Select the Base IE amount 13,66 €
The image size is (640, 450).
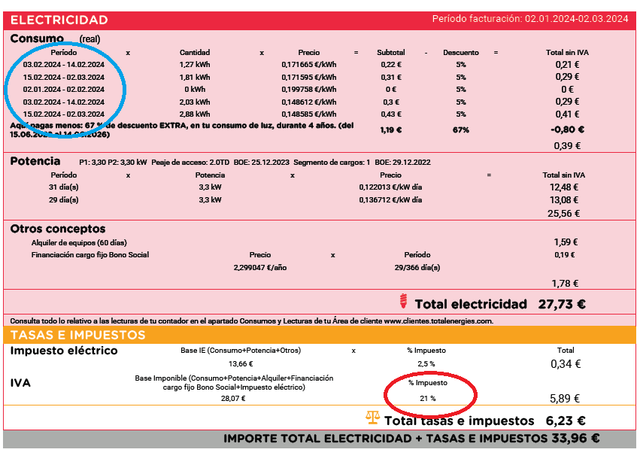click(241, 364)
